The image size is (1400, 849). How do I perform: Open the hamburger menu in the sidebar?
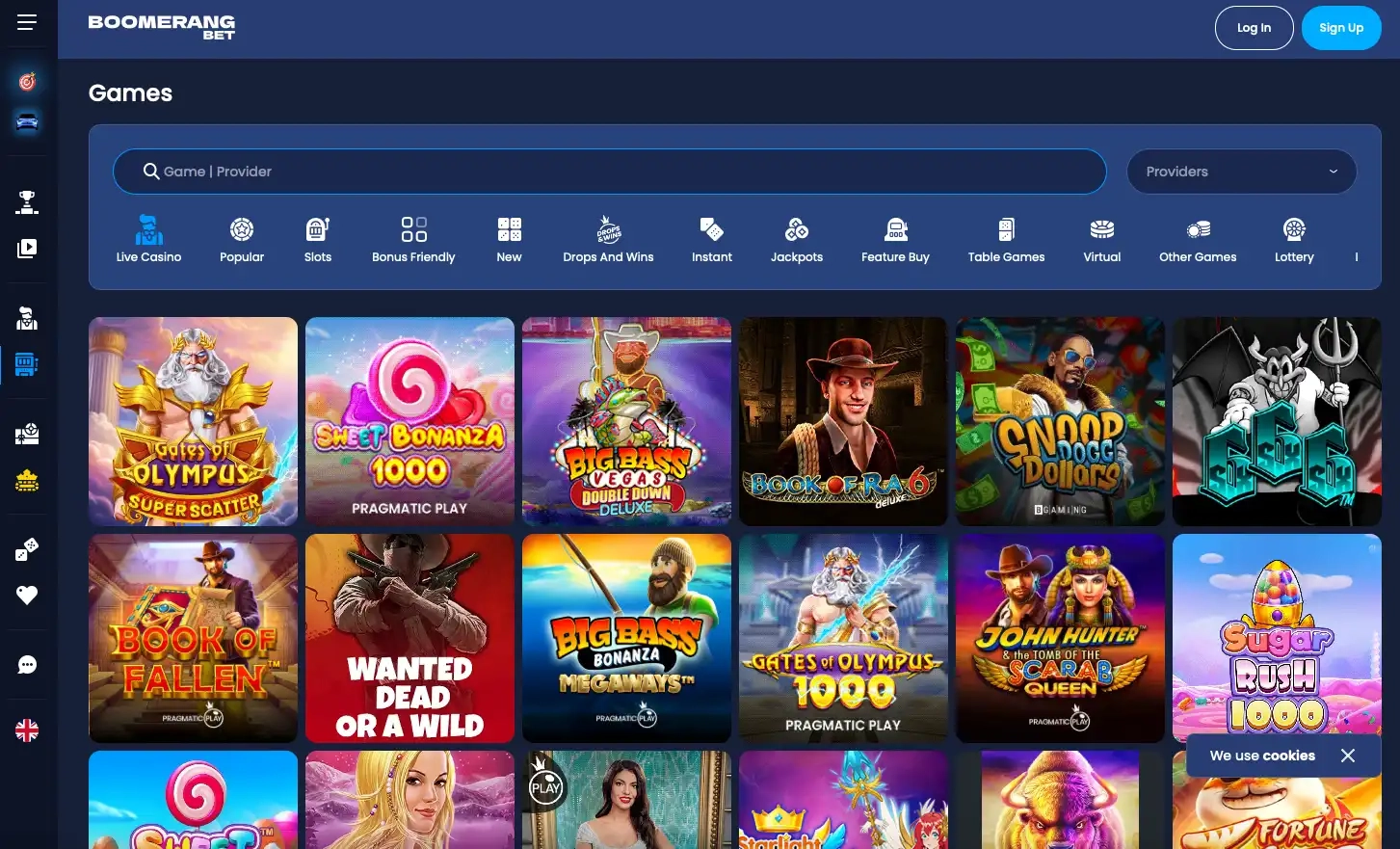pos(27,22)
